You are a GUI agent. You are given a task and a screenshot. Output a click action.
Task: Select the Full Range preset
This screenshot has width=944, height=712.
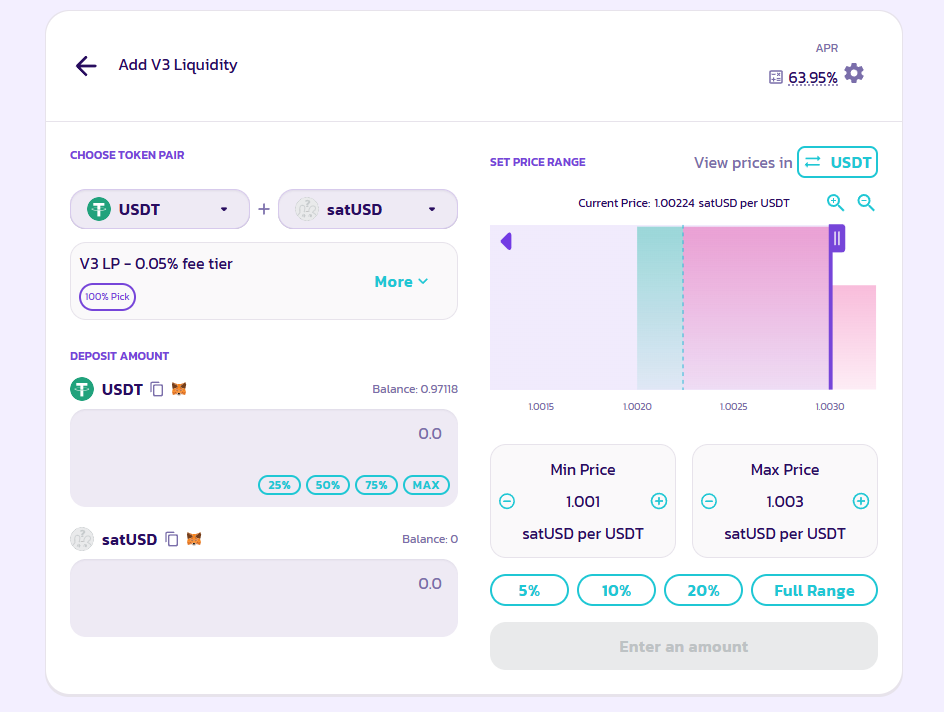(814, 590)
